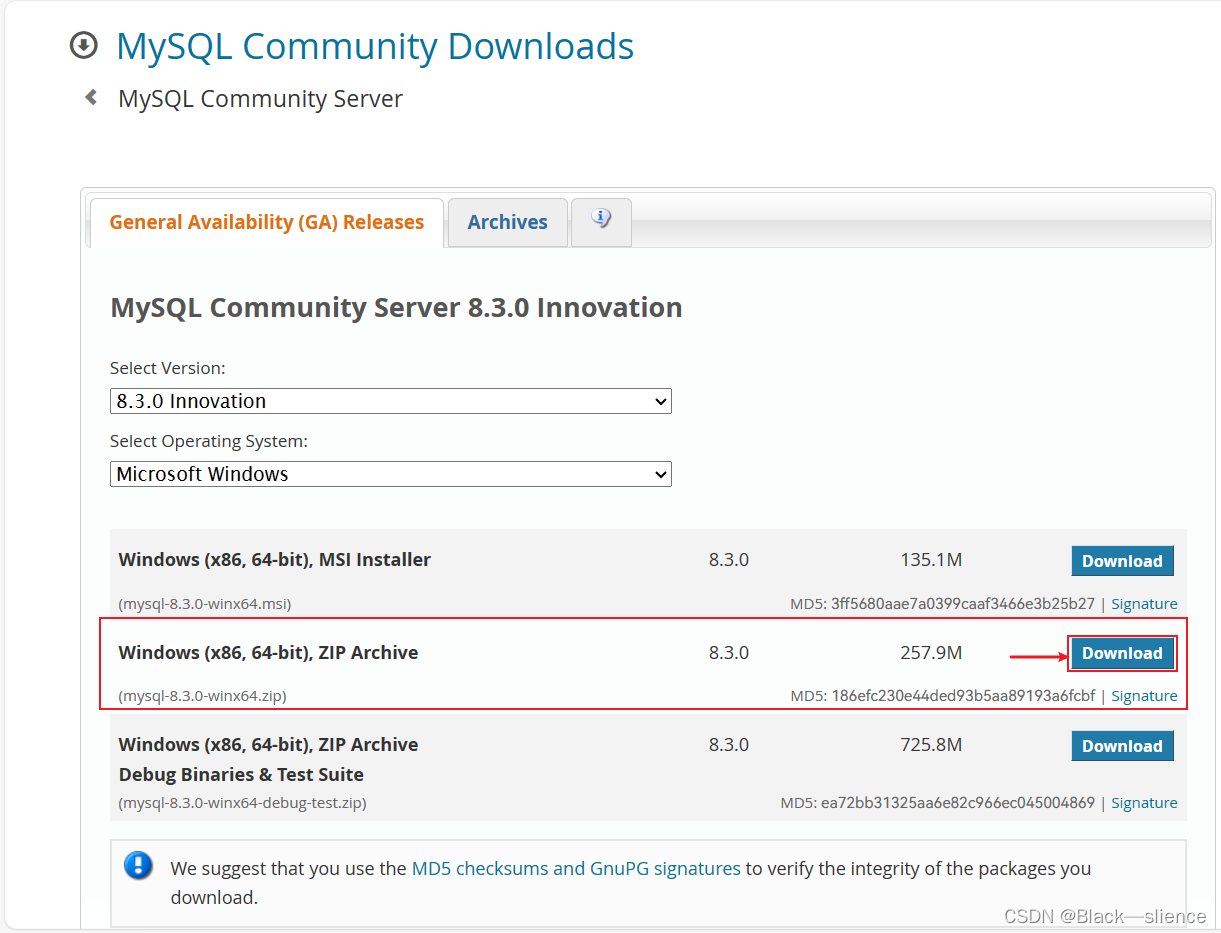Click the download circle icon beside page title
The height and width of the screenshot is (933, 1221).
[x=84, y=45]
